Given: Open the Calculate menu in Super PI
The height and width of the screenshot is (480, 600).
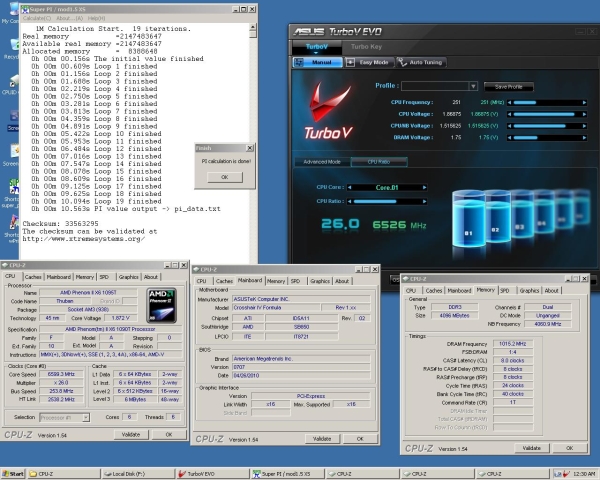Looking at the screenshot, I should [x=37, y=18].
